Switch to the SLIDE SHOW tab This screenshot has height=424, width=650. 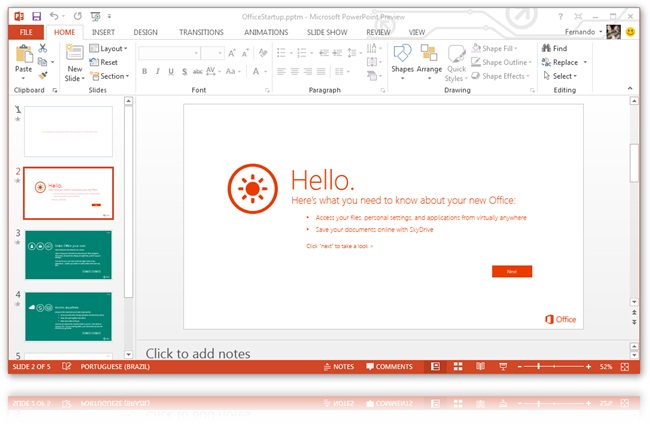coord(327,32)
